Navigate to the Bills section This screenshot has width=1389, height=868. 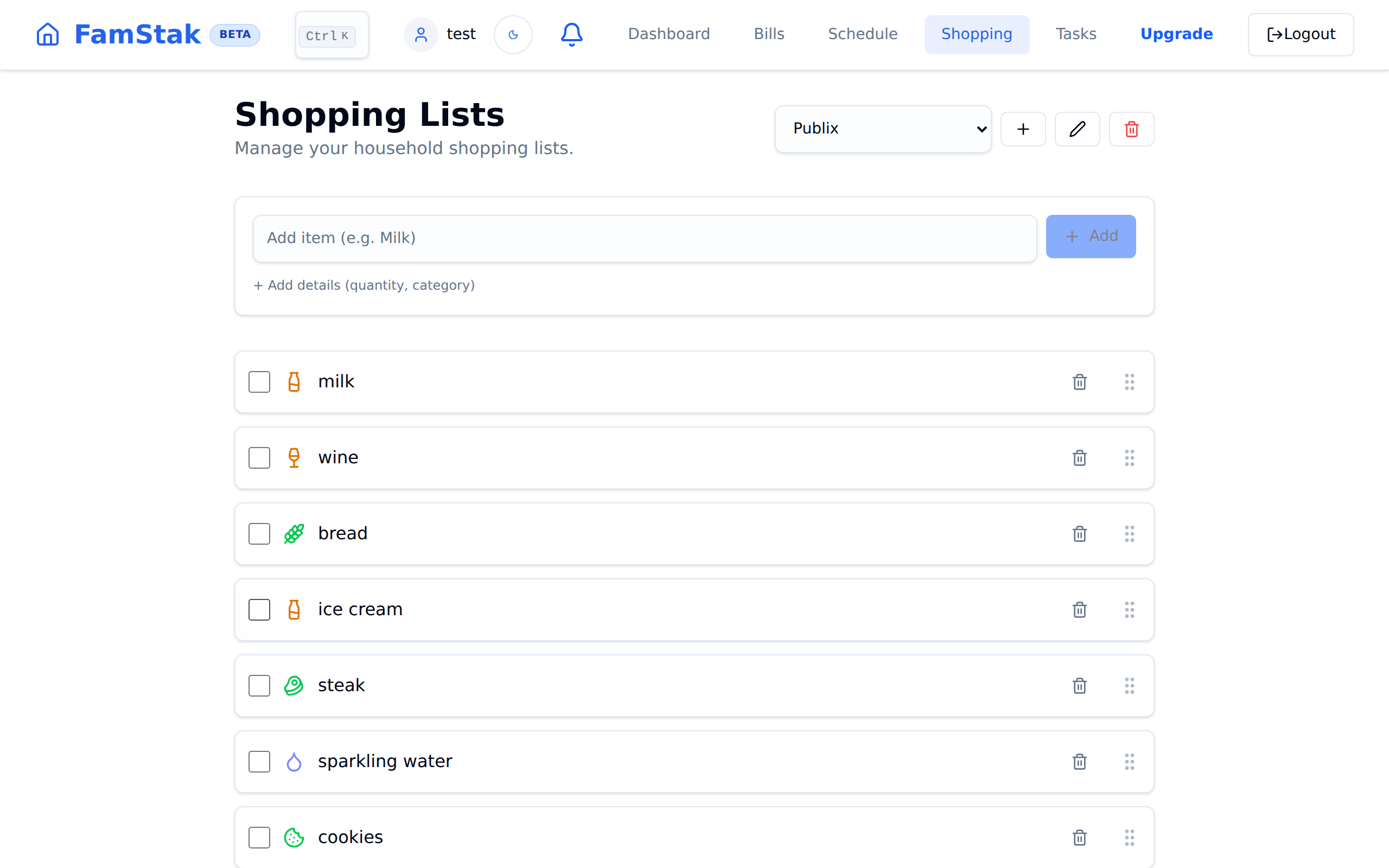coord(768,34)
